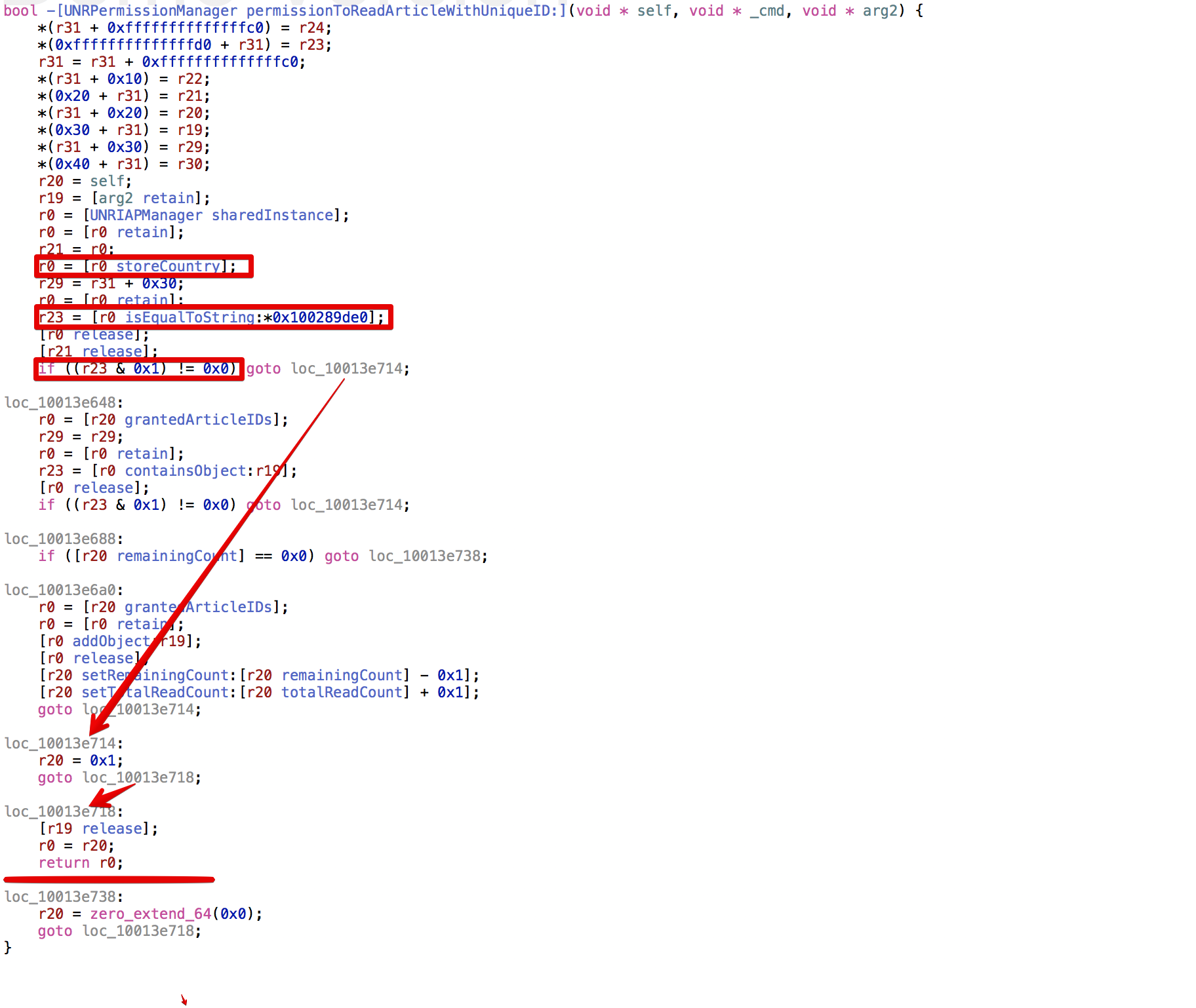Click the isEqualToString selector call

[x=189, y=317]
